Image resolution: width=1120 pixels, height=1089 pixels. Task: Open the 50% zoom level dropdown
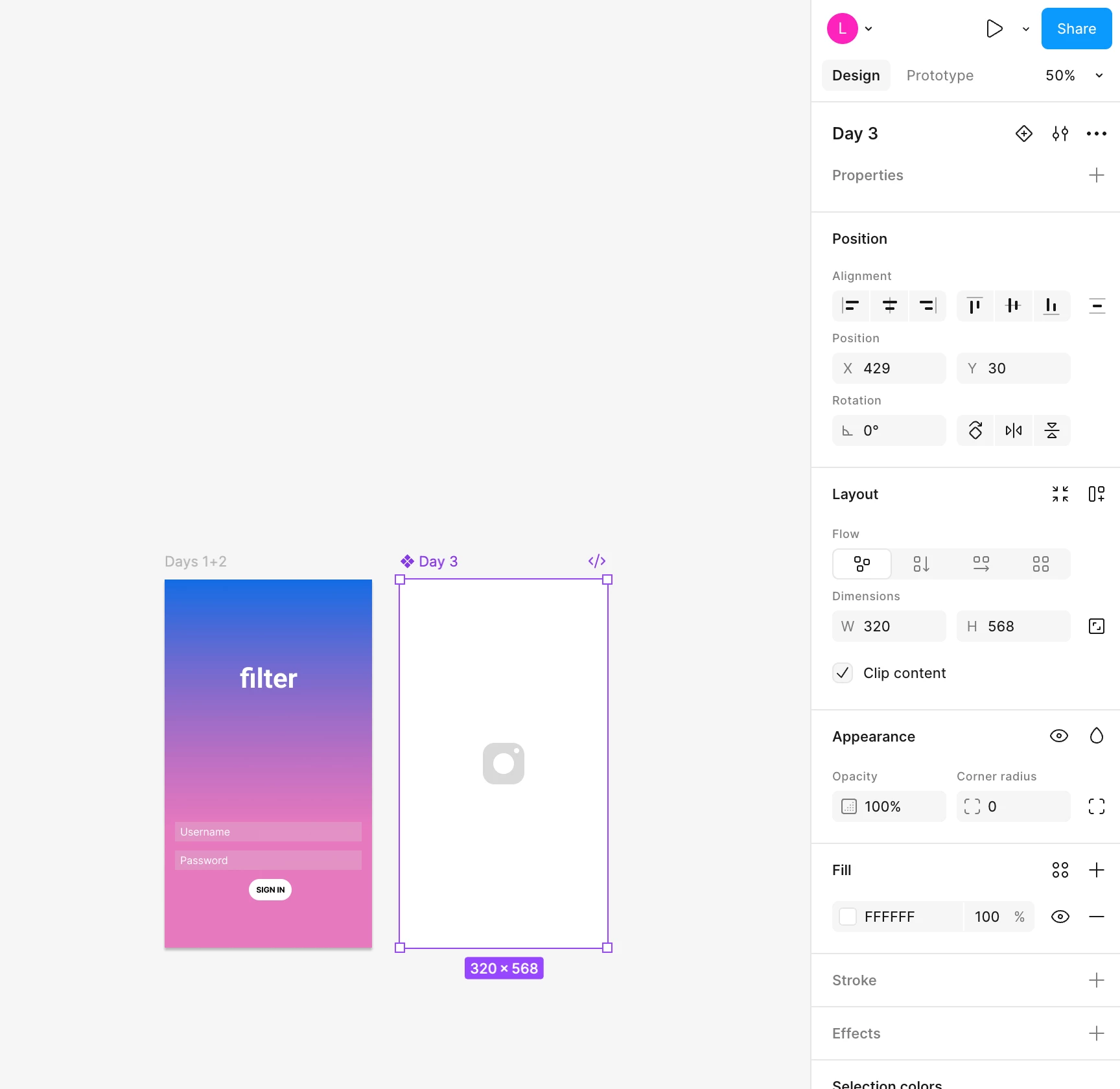(1073, 75)
